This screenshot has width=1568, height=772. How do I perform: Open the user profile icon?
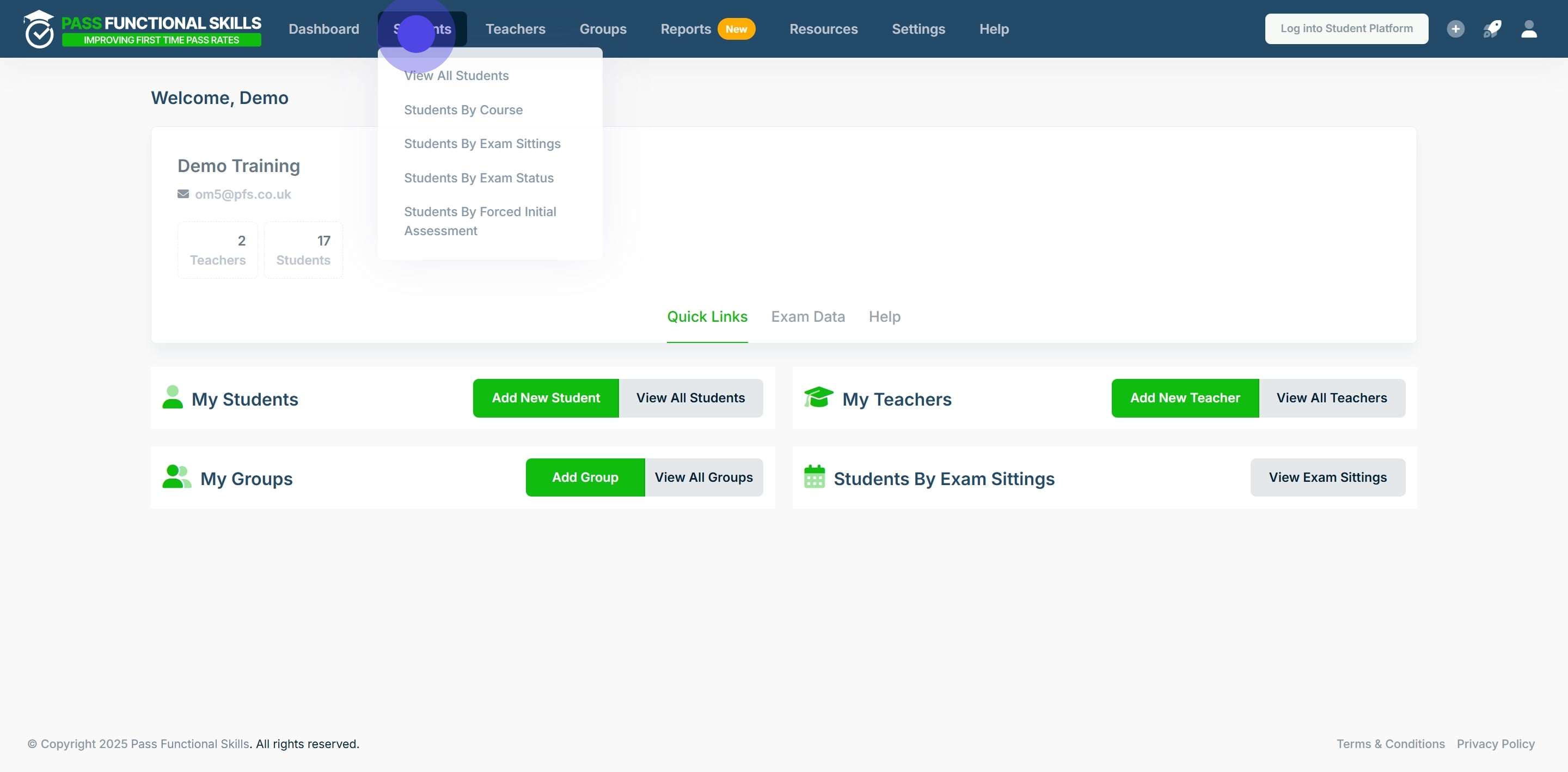click(1529, 29)
